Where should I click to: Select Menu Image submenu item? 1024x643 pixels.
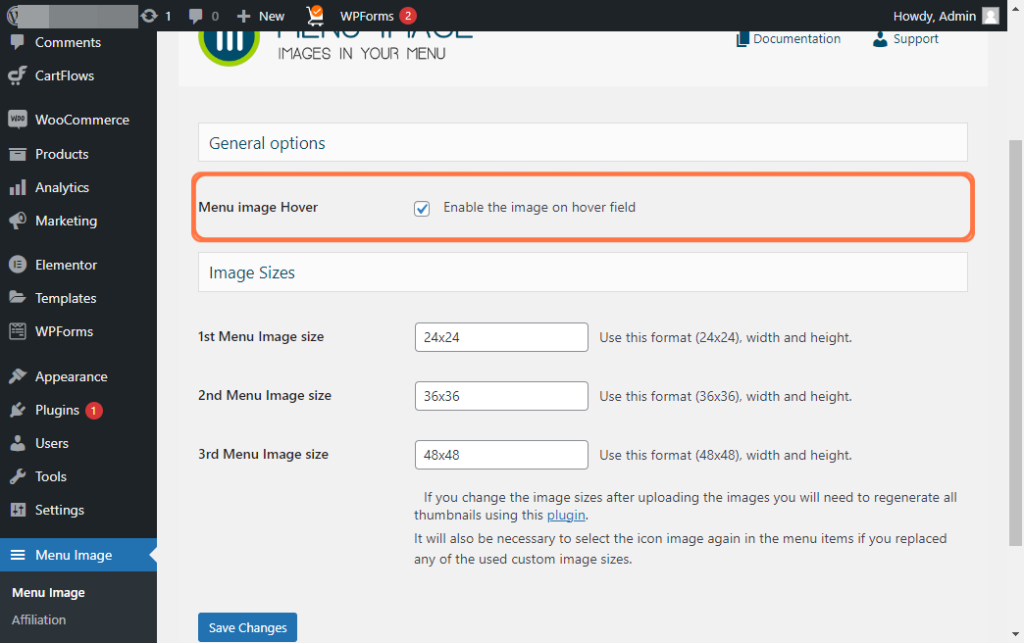[x=48, y=593]
